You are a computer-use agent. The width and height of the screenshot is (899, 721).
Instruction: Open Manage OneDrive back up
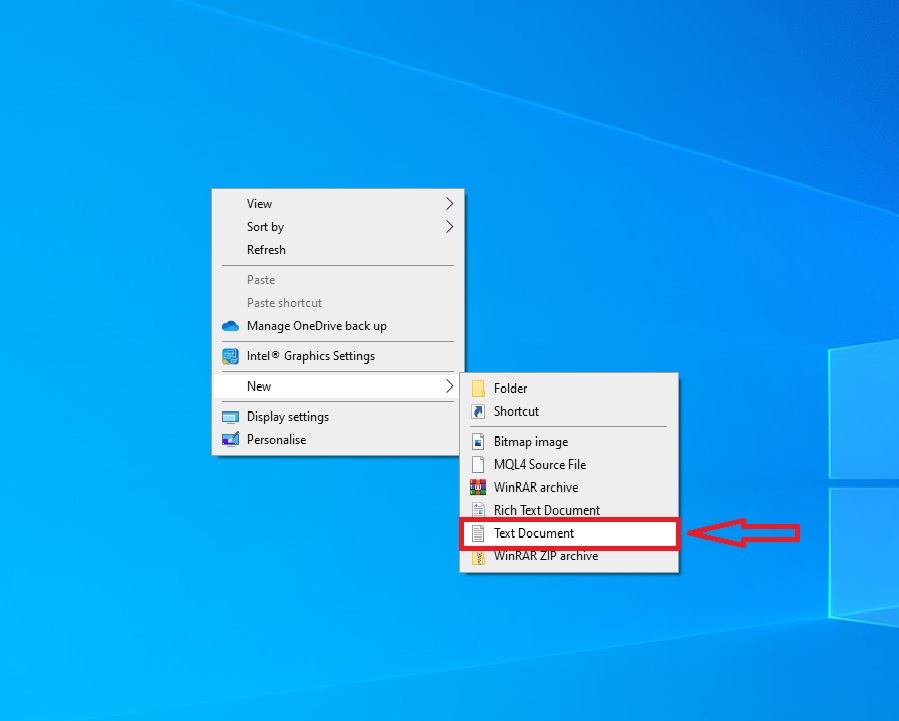(338, 326)
